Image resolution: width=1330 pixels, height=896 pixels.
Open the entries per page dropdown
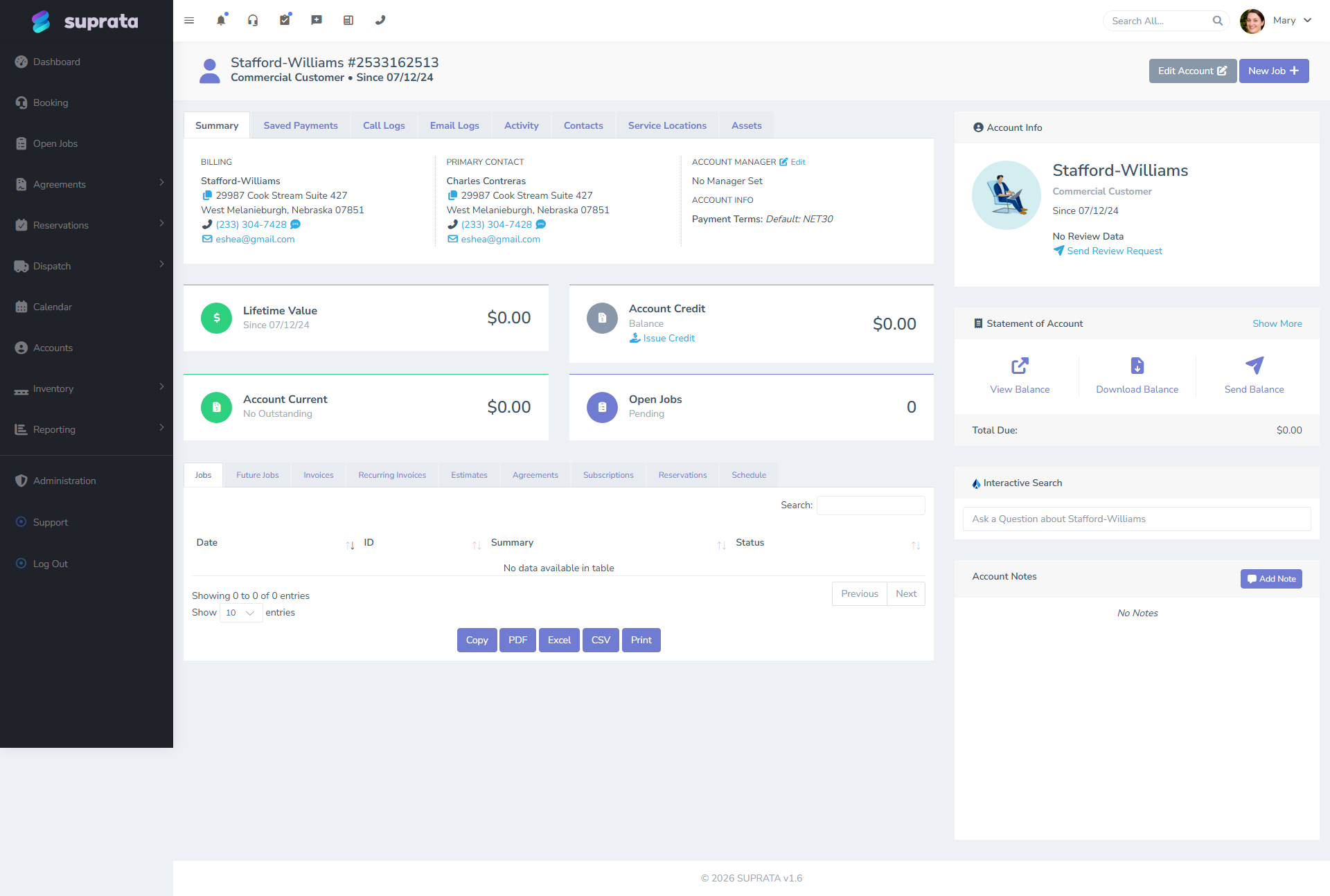[241, 613]
